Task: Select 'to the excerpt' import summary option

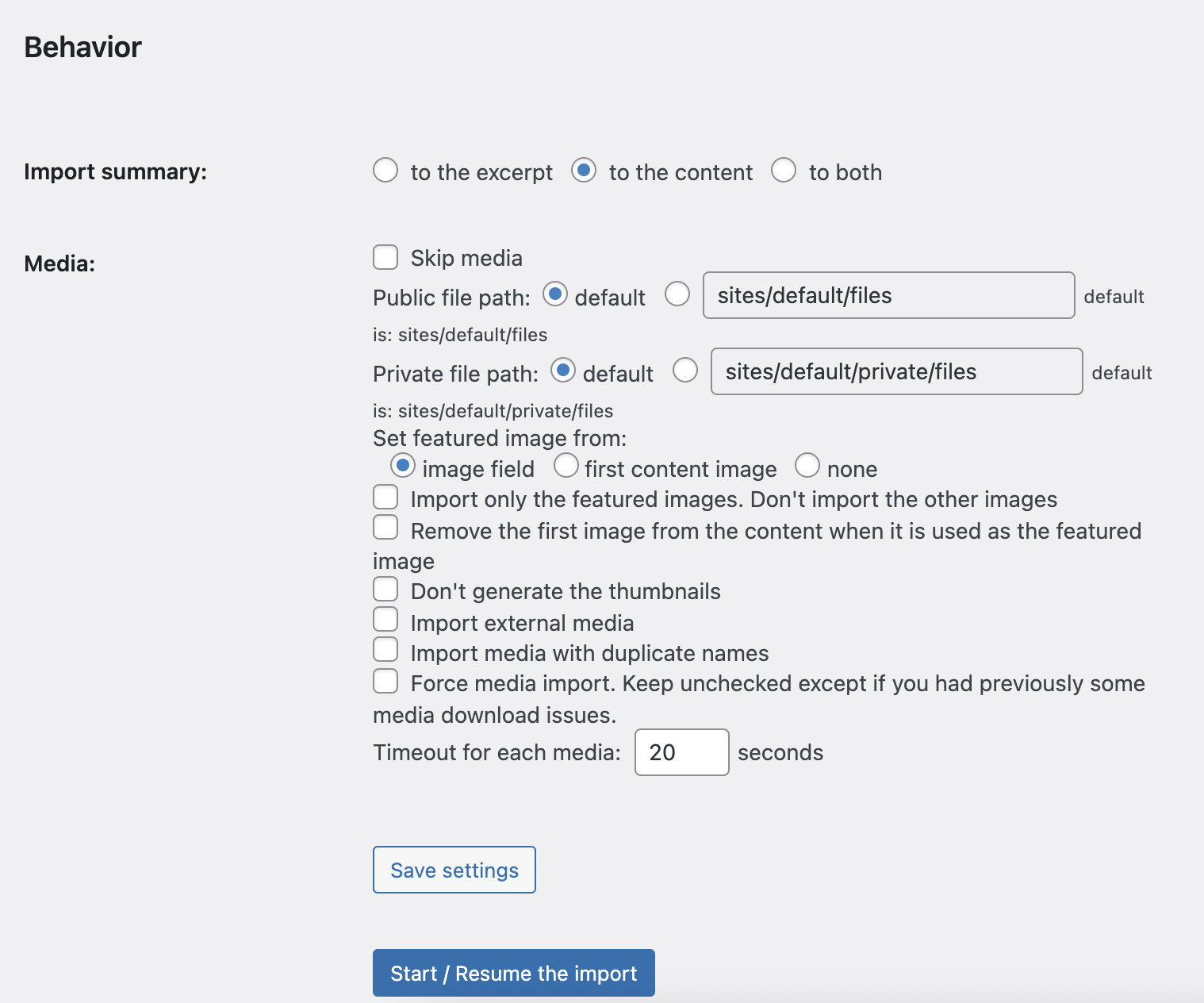Action: 385,170
